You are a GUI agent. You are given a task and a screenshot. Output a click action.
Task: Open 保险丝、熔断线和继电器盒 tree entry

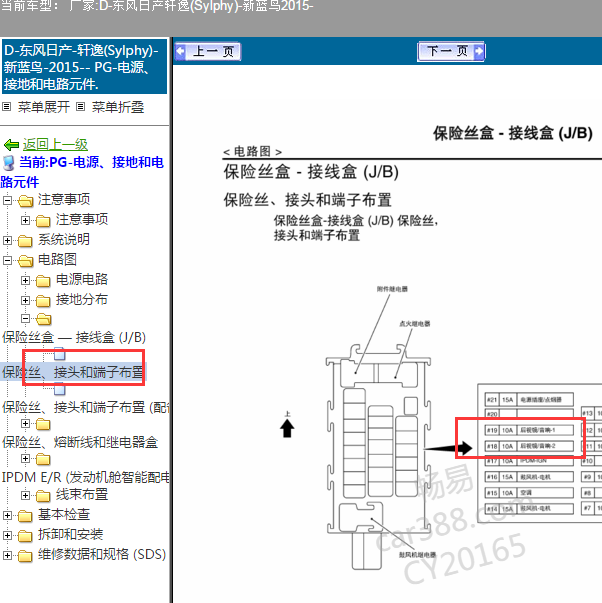(80, 442)
